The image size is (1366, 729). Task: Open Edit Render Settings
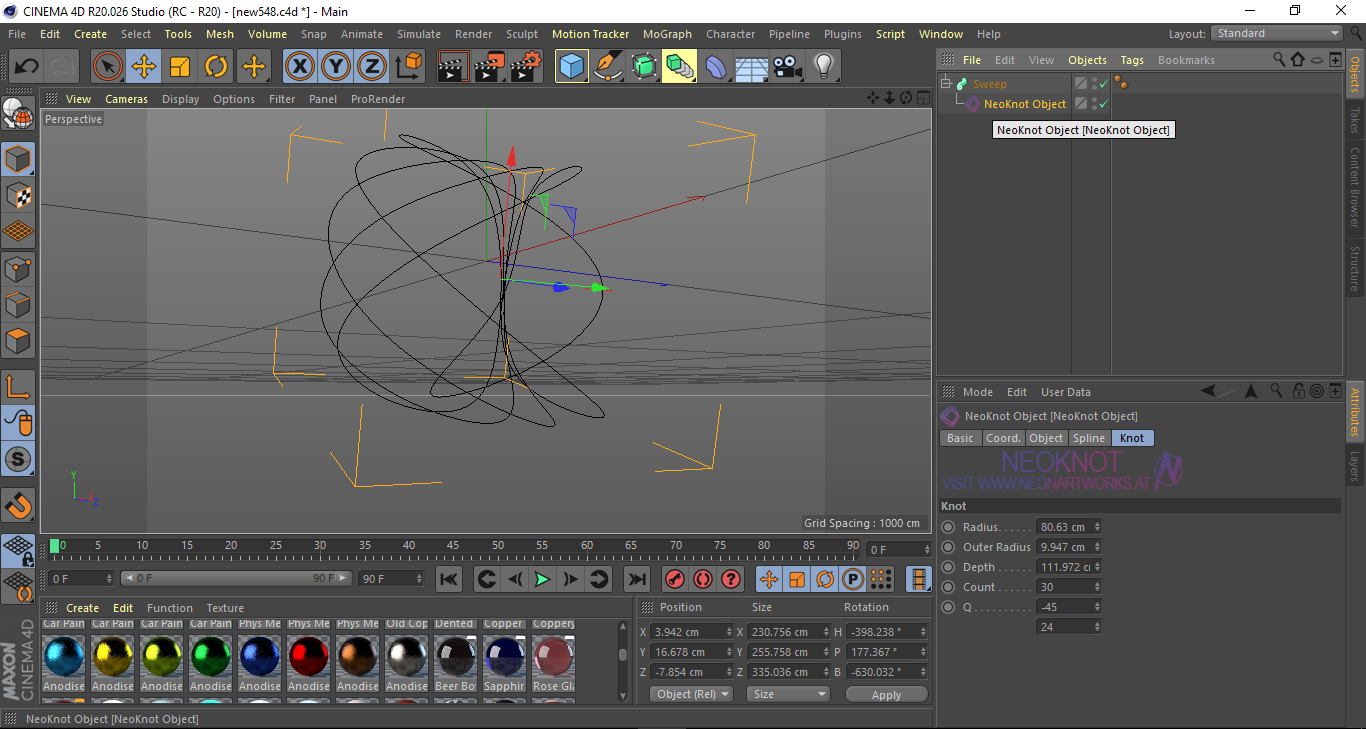point(526,67)
